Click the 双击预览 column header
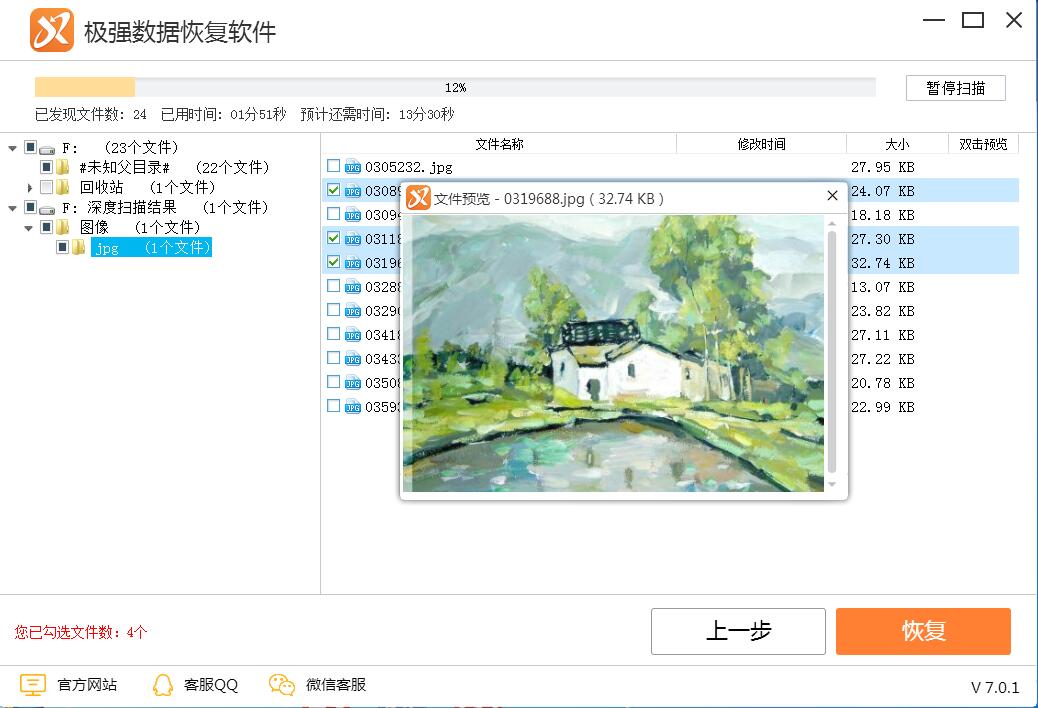The height and width of the screenshot is (708, 1038). click(x=983, y=144)
